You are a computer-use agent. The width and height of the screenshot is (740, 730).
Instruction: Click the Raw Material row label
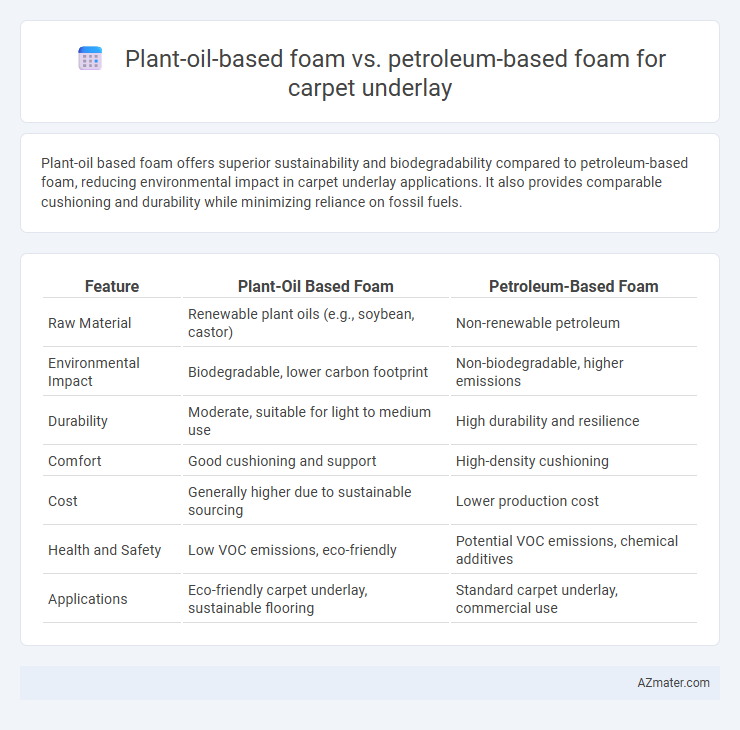click(x=90, y=323)
